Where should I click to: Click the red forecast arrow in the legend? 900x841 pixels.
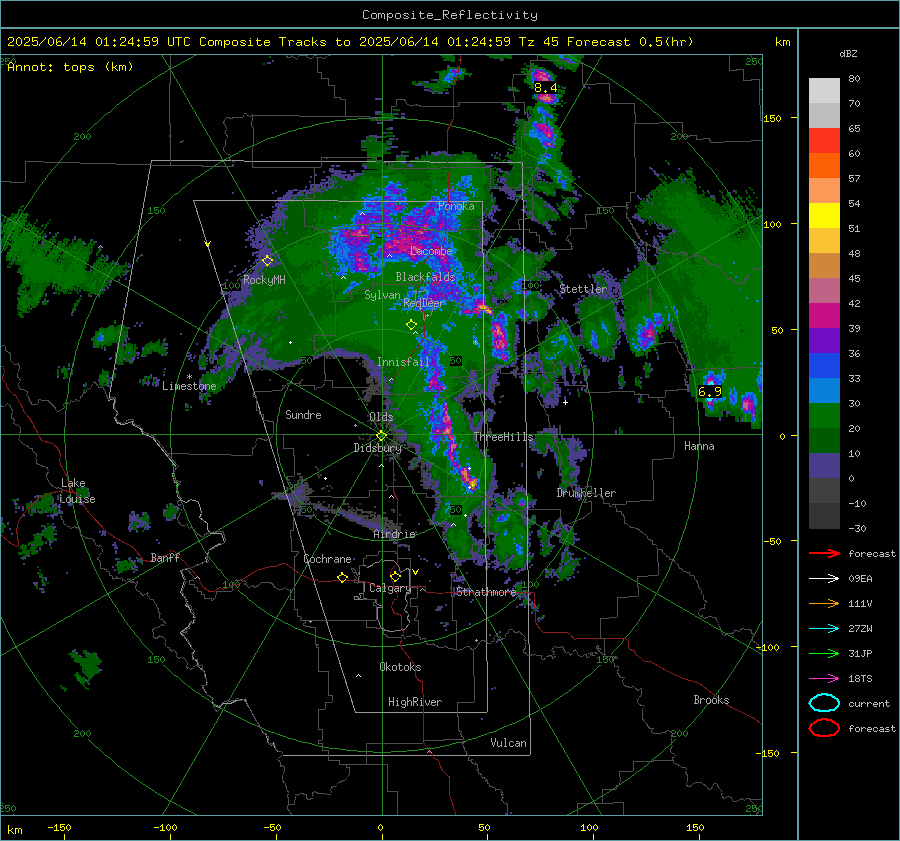click(824, 553)
